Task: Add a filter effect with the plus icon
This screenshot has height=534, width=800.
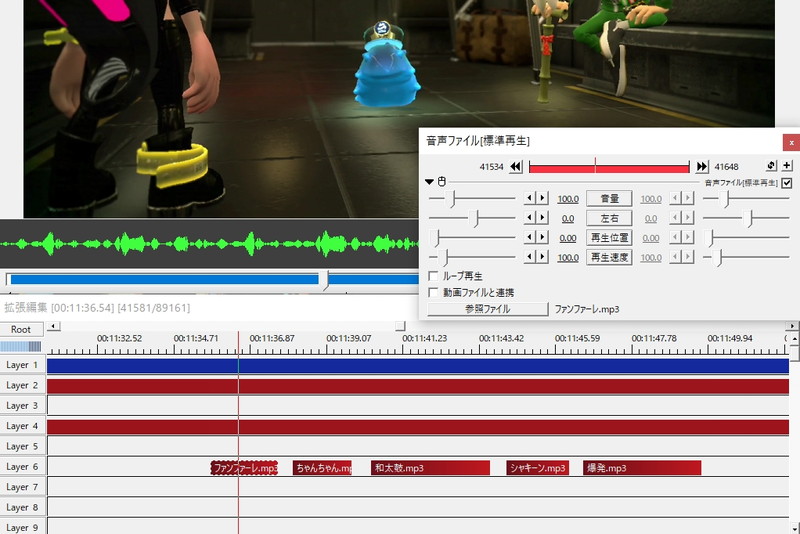Action: pos(787,166)
